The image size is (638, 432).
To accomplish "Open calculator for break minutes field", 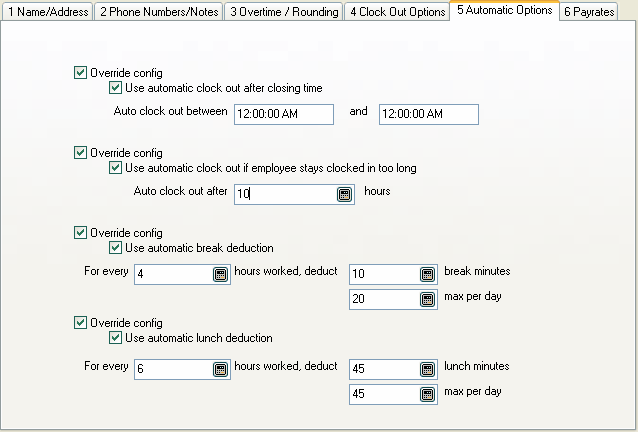I will [x=427, y=275].
